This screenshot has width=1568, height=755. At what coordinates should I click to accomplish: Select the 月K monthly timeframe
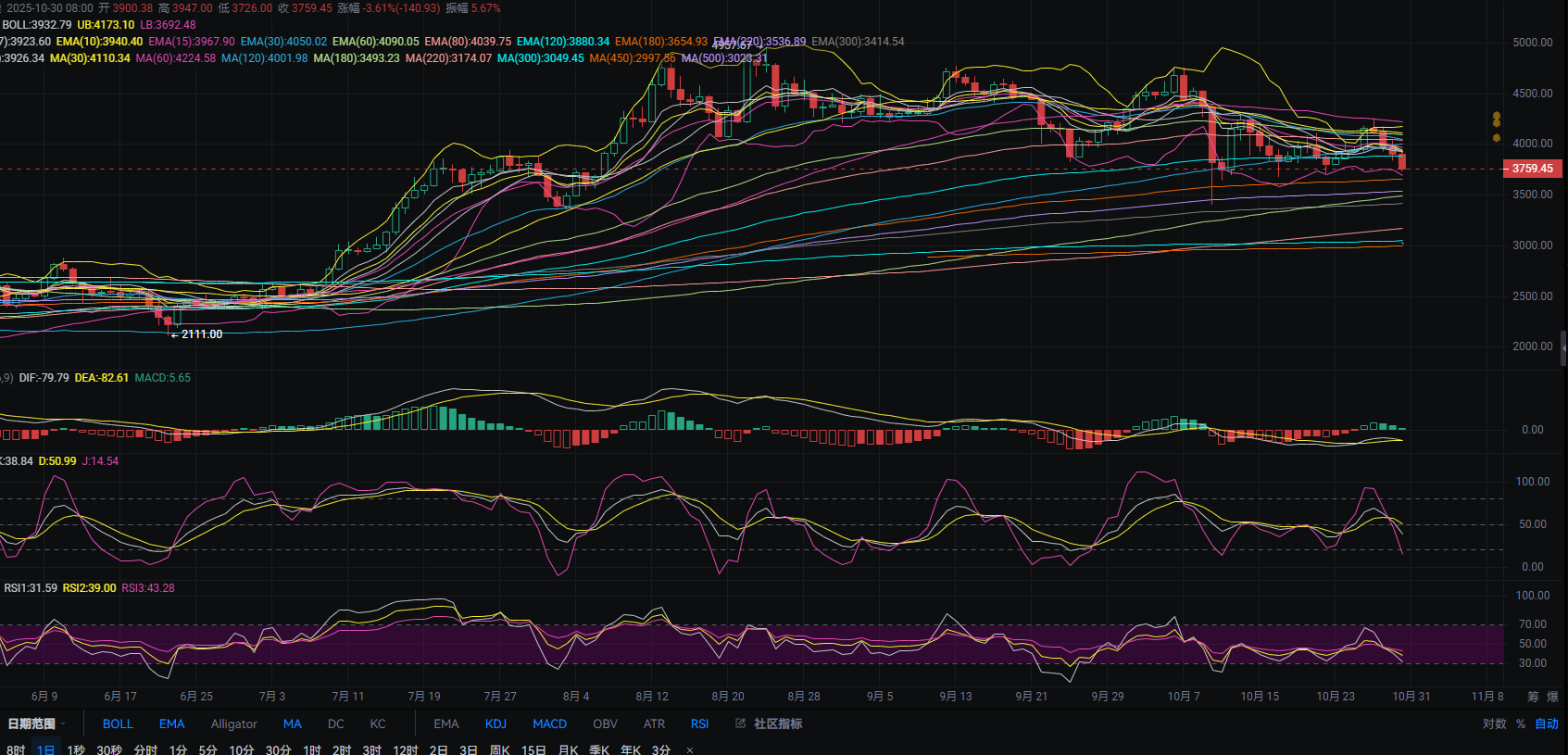pyautogui.click(x=568, y=749)
